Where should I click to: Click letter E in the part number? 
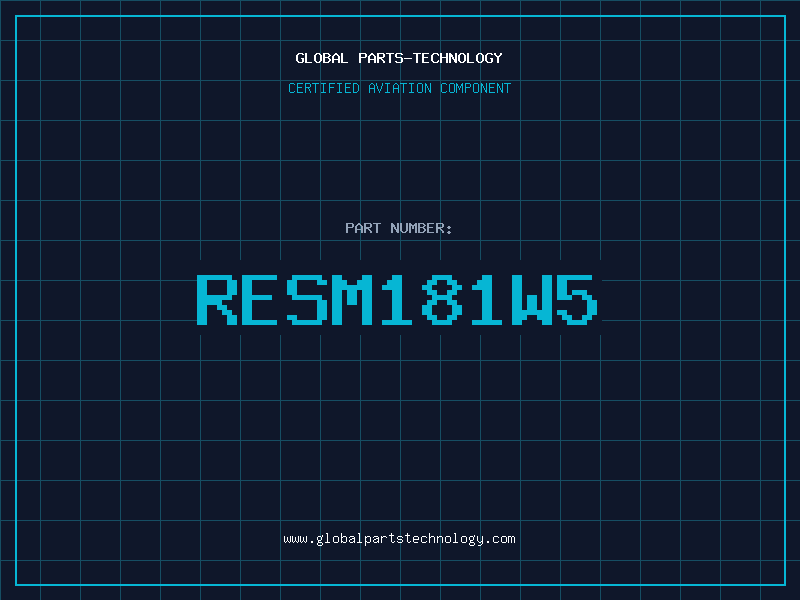pos(259,300)
